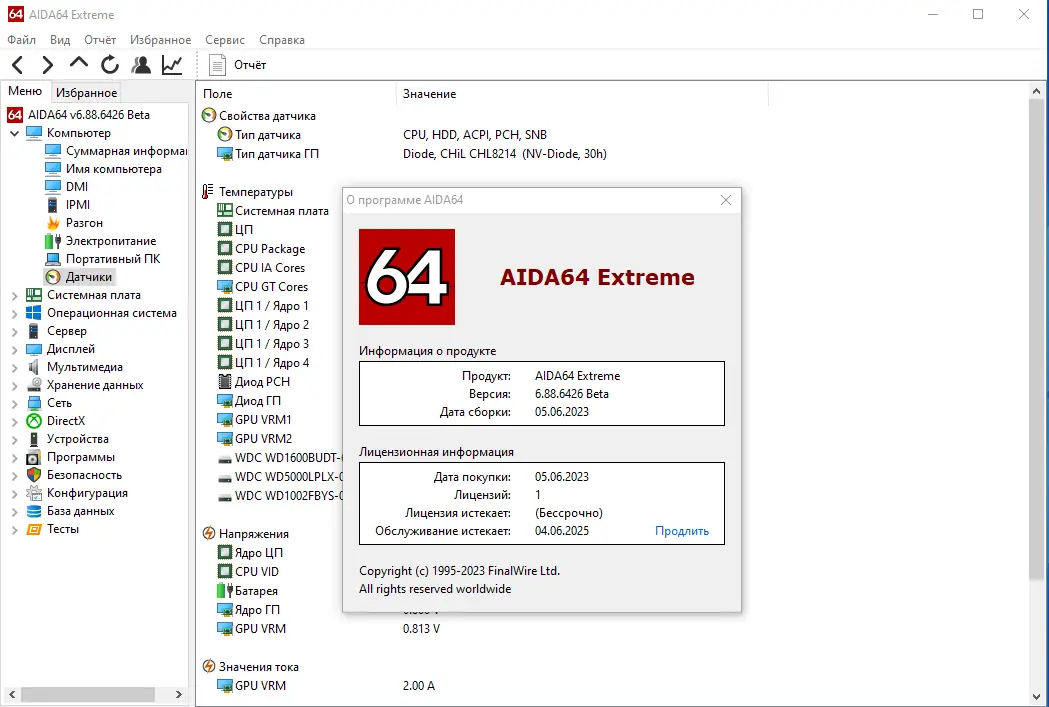Expand the Мультимедиа tree node

[14, 367]
